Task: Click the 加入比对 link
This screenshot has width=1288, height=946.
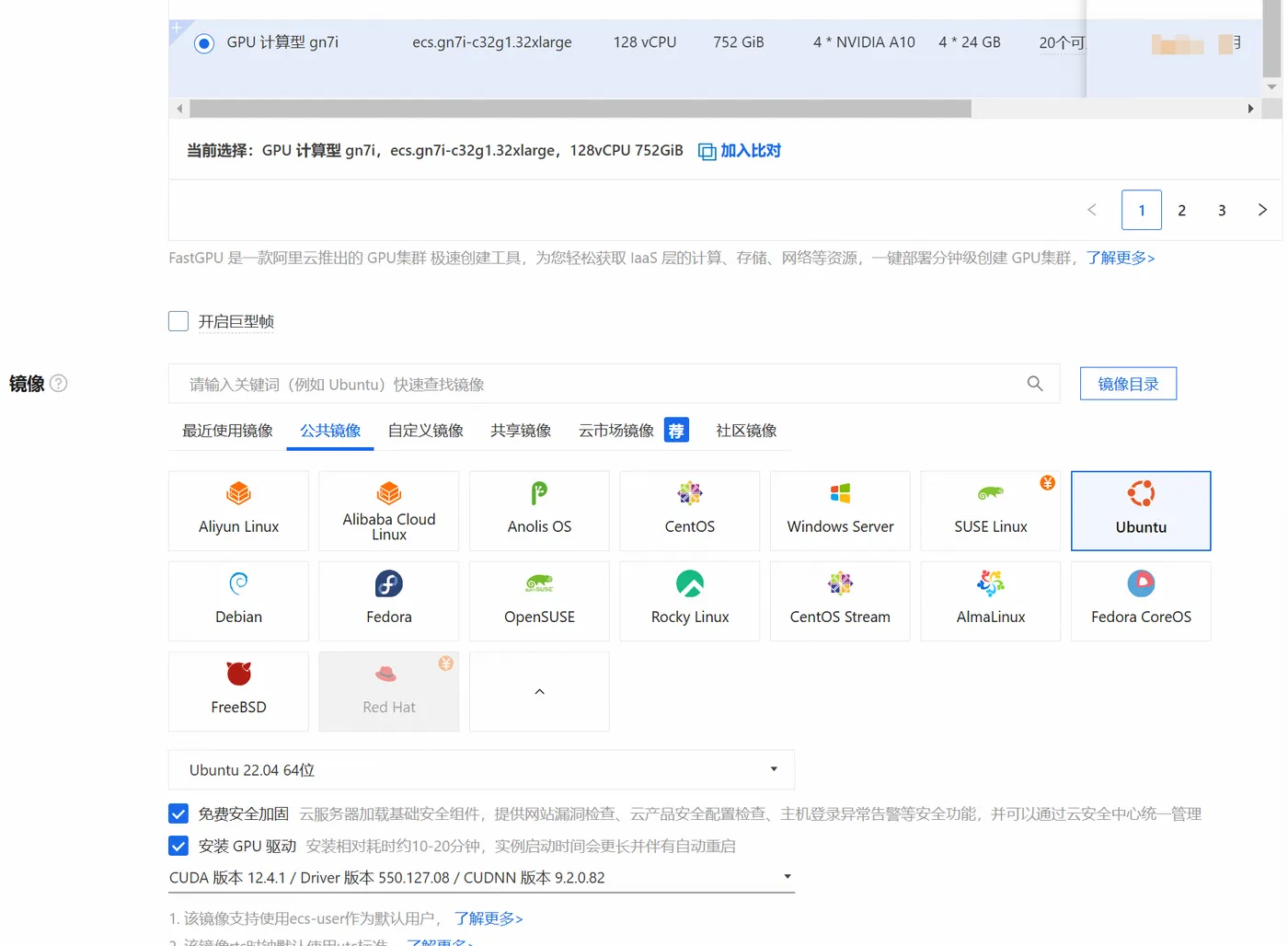Action: point(751,151)
